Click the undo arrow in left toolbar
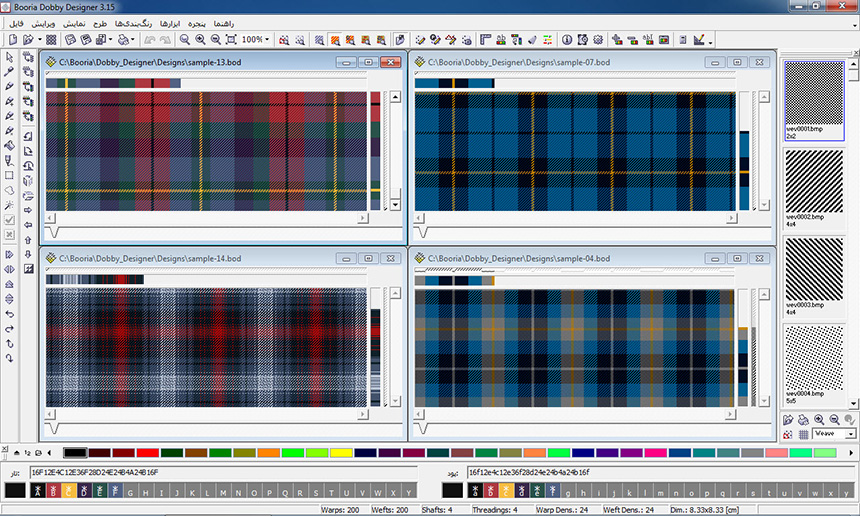 pyautogui.click(x=9, y=314)
